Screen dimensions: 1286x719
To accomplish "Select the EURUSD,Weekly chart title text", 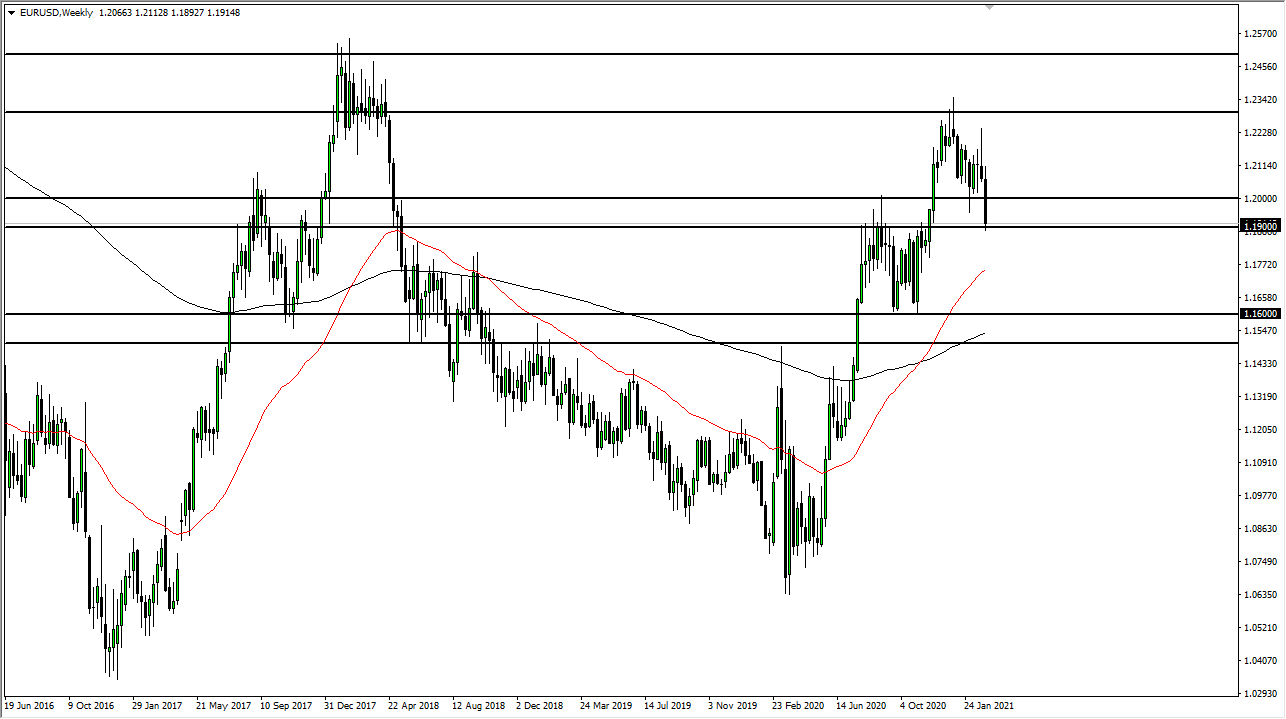I will coord(55,13).
